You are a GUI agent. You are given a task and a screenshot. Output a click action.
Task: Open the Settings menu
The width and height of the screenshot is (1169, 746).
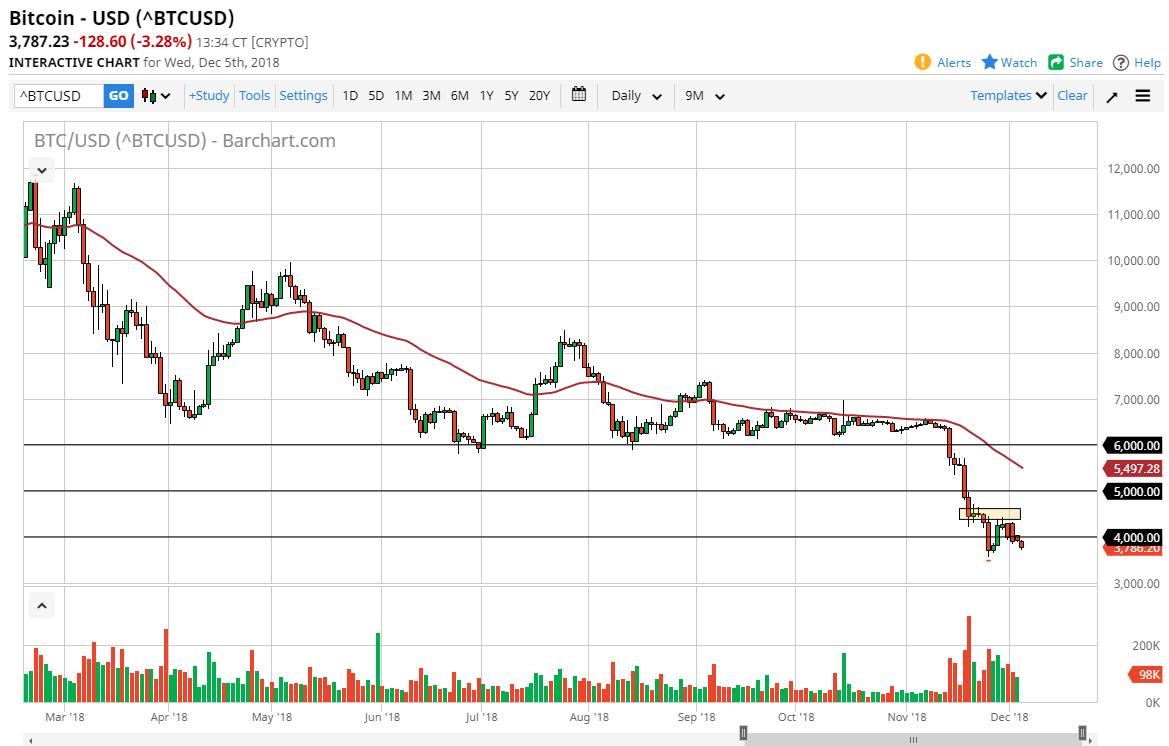tap(303, 95)
